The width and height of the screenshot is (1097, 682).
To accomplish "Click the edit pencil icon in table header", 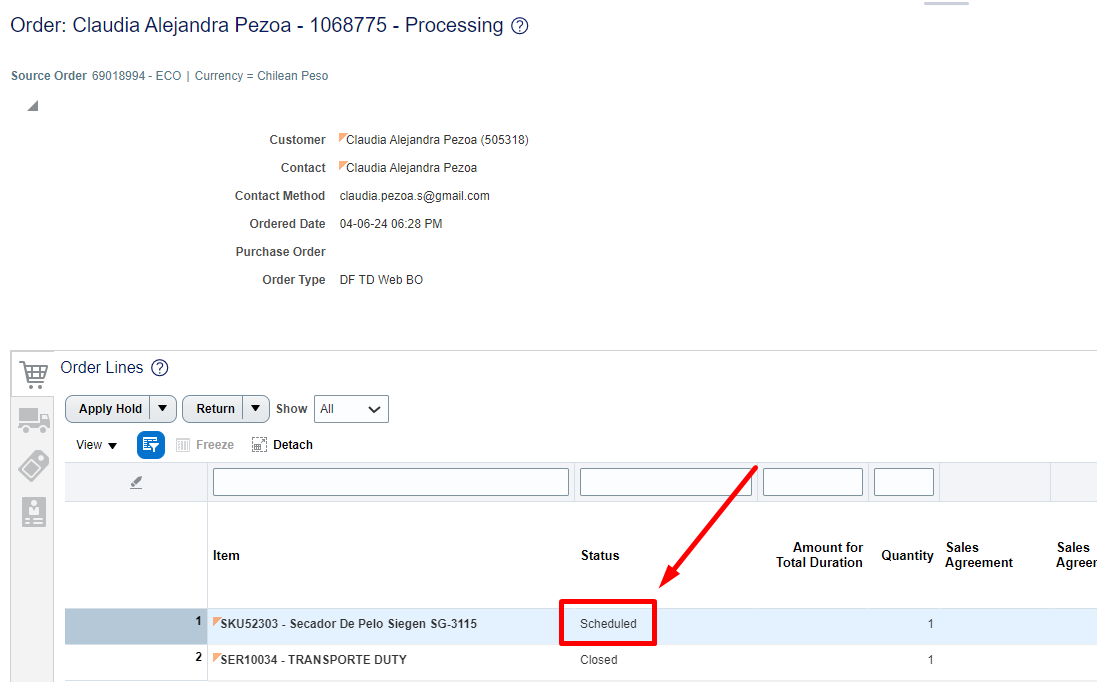I will point(136,481).
